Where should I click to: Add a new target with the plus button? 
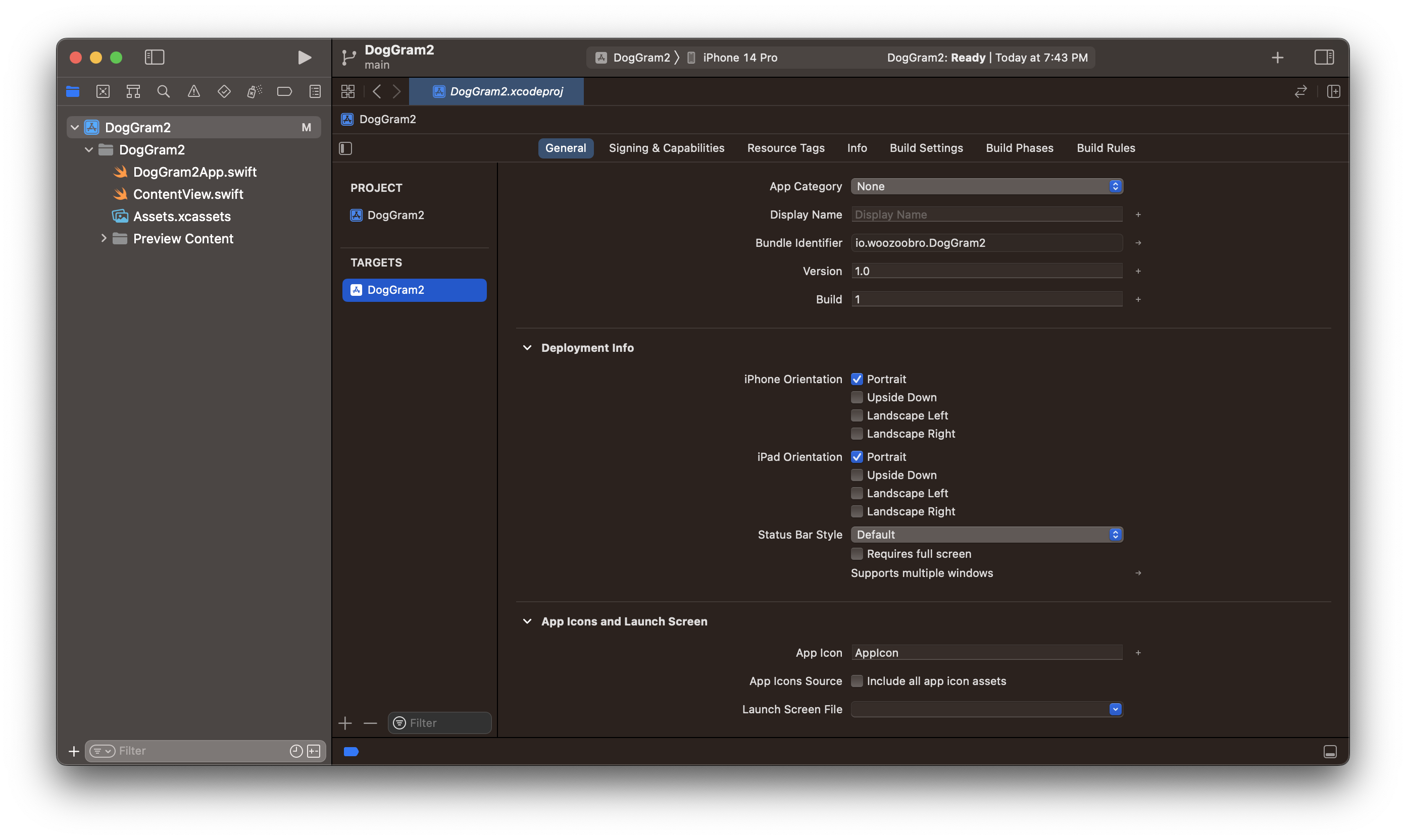345,723
